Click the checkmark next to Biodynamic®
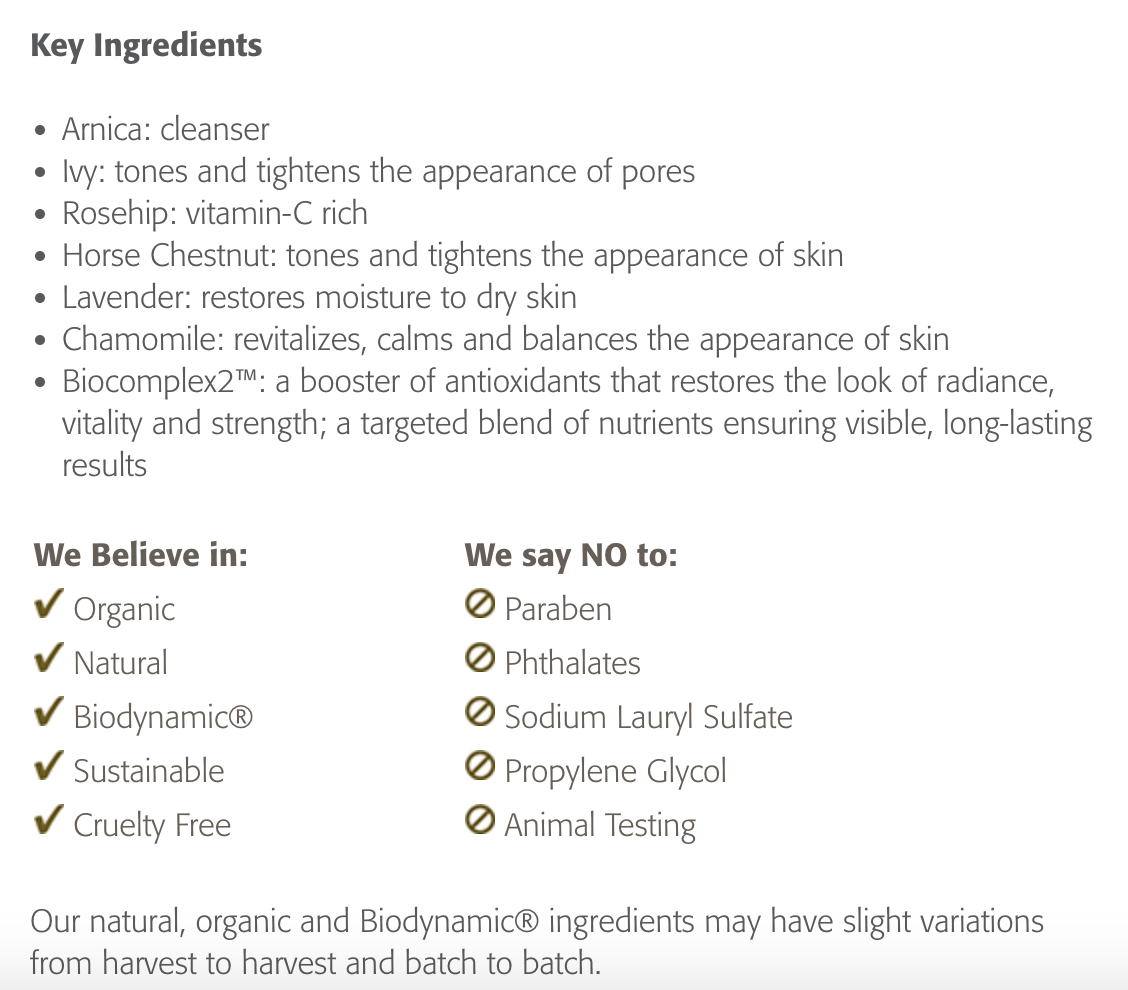The width and height of the screenshot is (1128, 990). click(x=49, y=714)
